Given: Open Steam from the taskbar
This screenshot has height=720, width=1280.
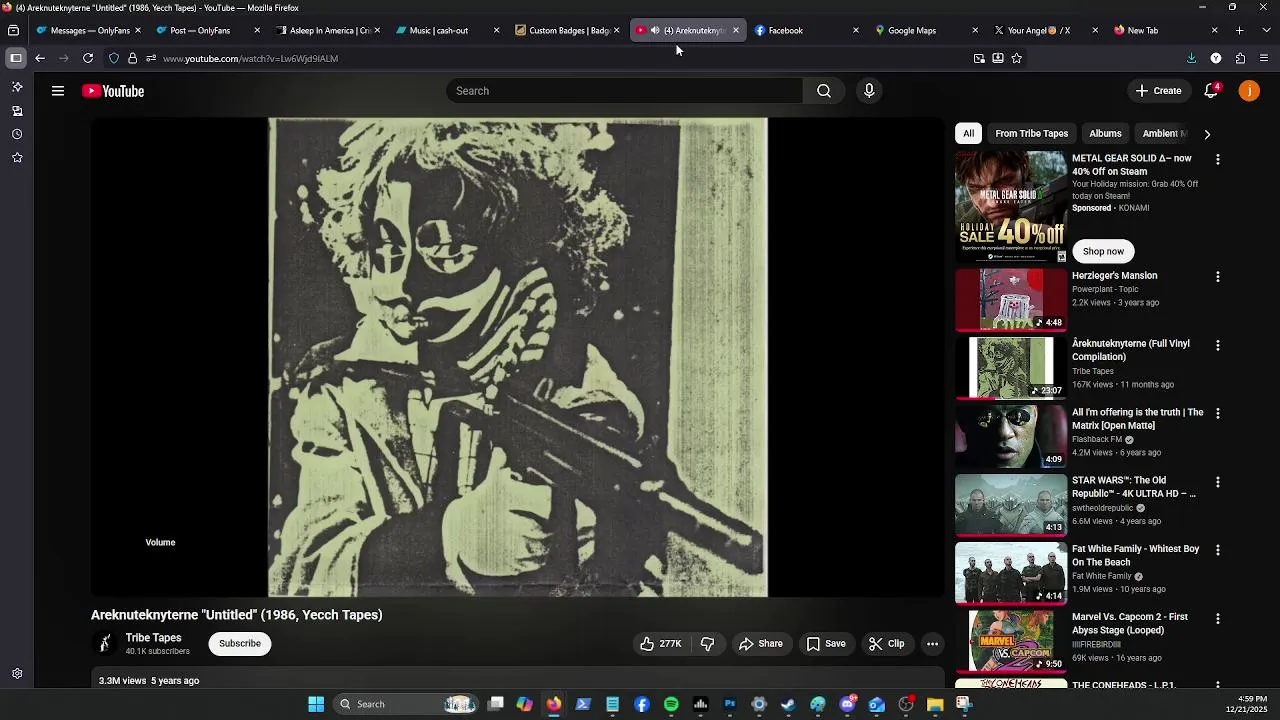Looking at the screenshot, I should [788, 704].
